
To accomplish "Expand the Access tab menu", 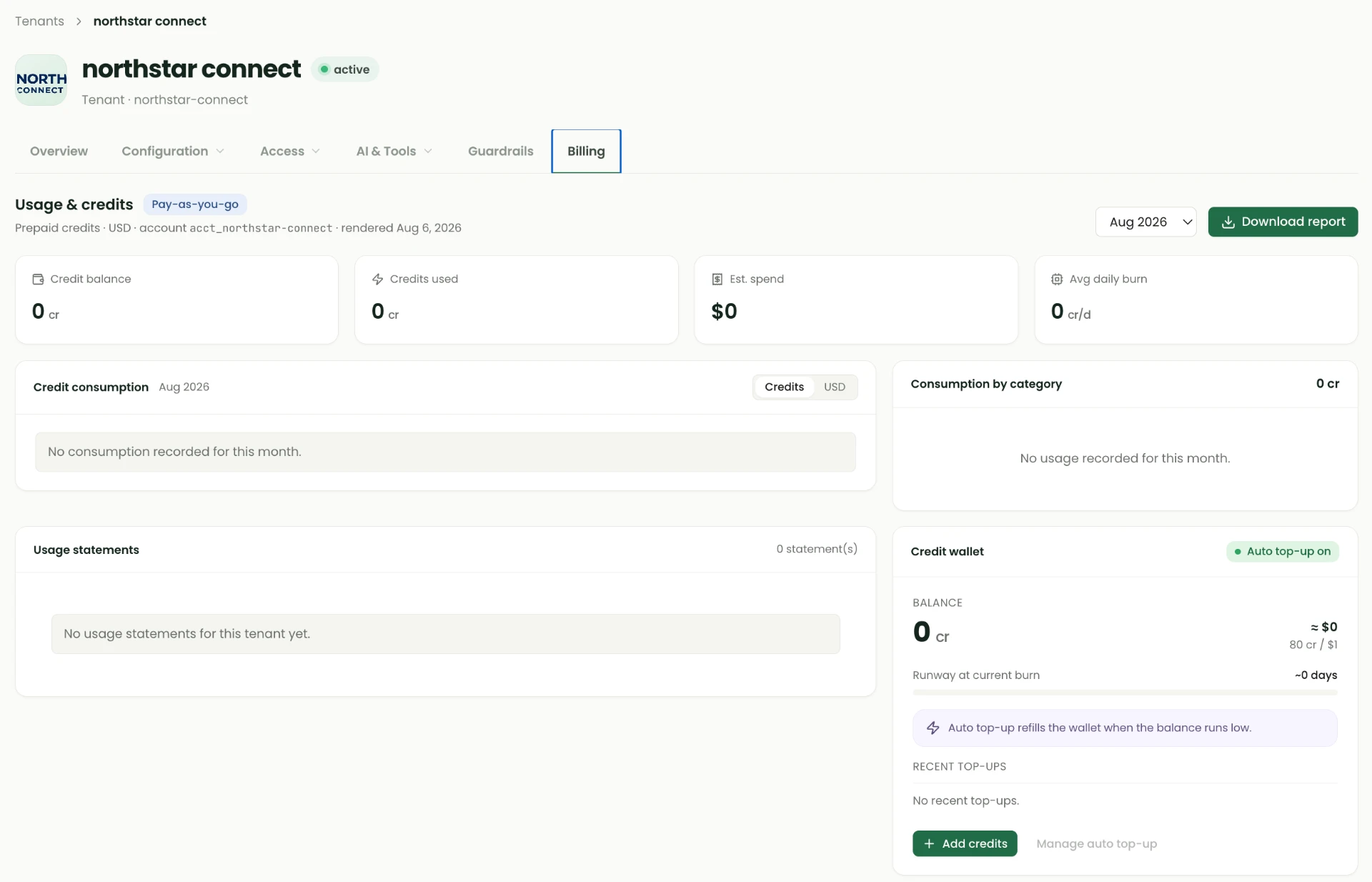I will [x=289, y=151].
